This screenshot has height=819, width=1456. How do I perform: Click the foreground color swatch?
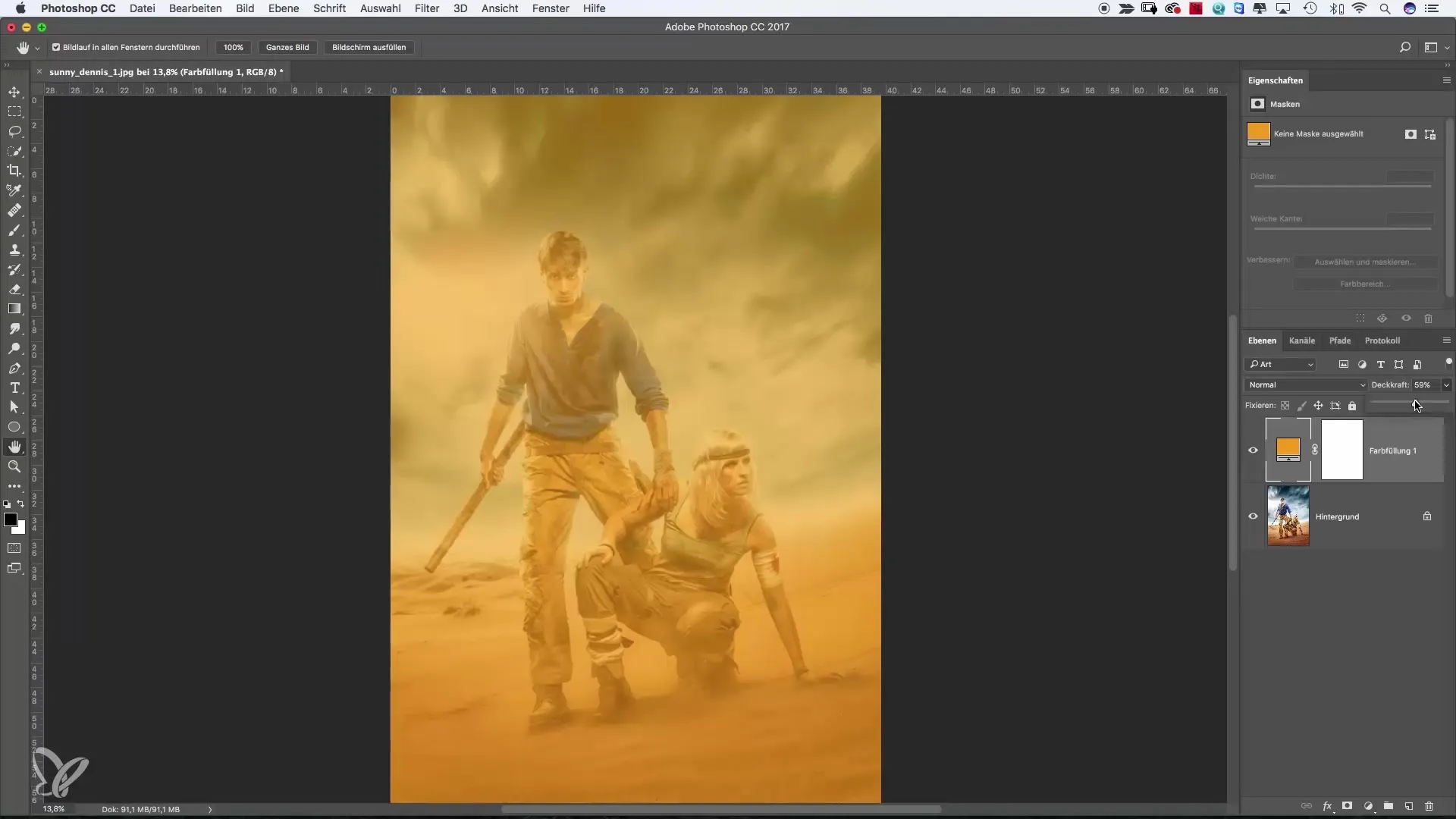tap(11, 519)
